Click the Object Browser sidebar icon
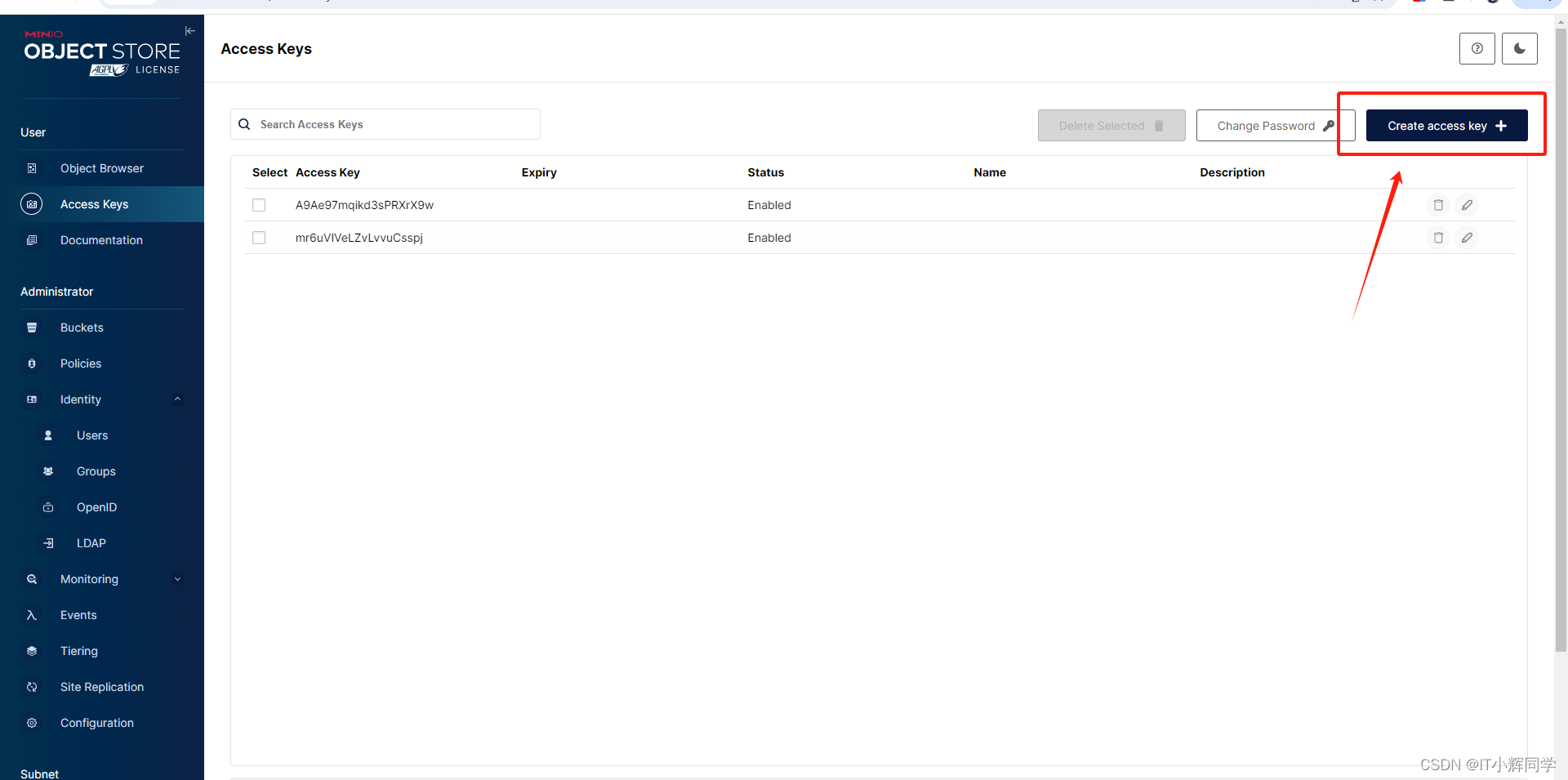The image size is (1568, 780). tap(32, 168)
